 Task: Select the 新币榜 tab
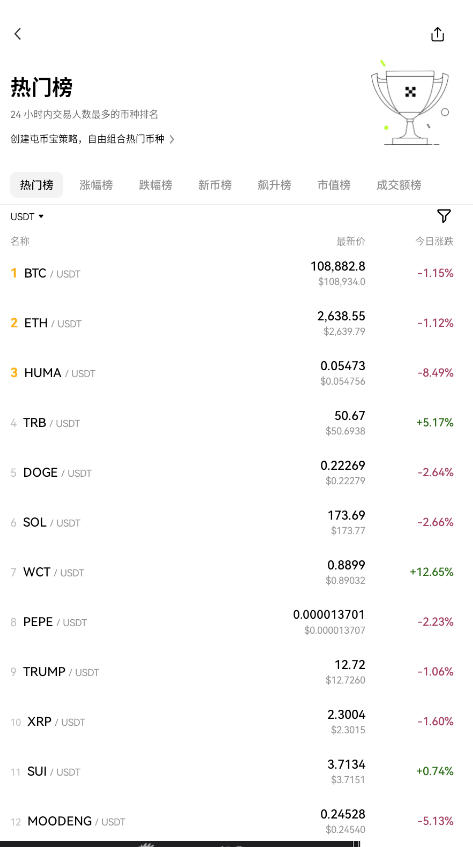click(215, 185)
